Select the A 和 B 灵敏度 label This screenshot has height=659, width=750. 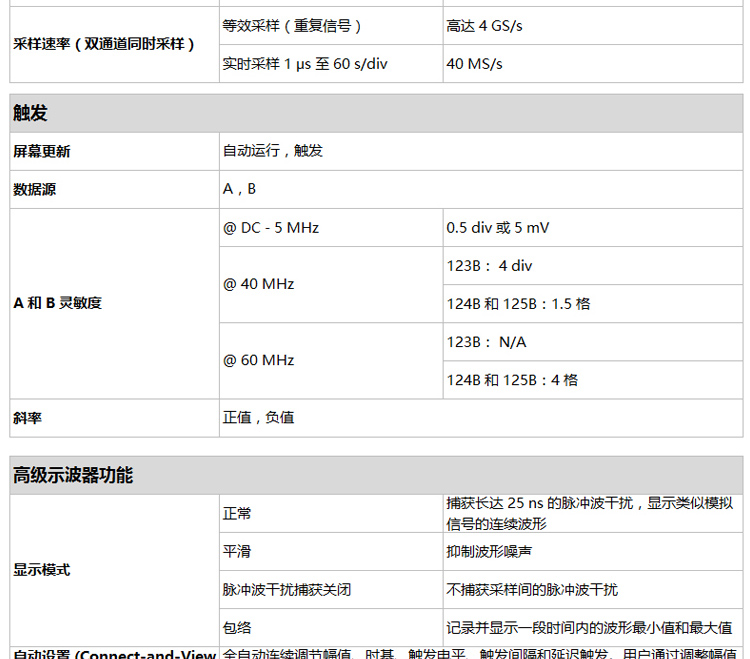click(58, 303)
